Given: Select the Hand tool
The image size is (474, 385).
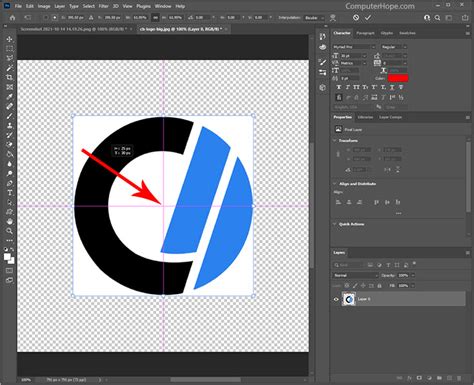Looking at the screenshot, I should click(9, 221).
